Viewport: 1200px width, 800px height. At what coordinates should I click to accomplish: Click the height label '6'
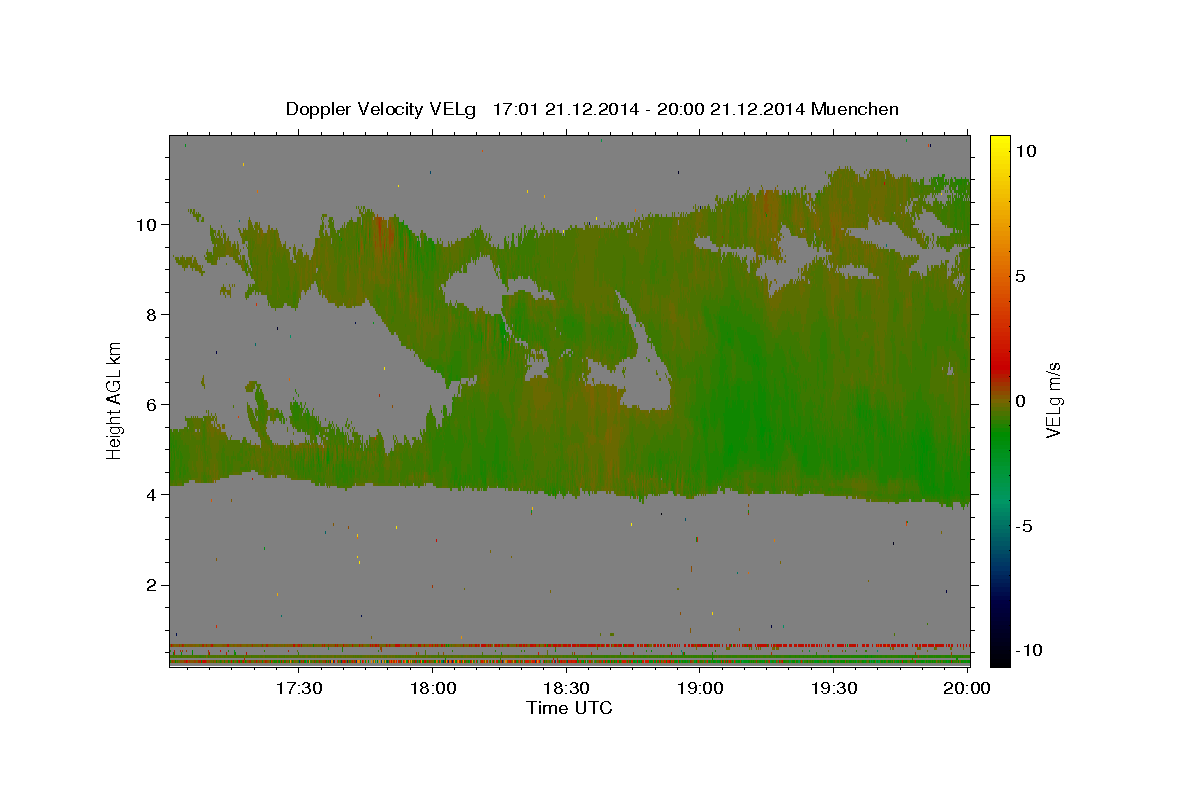pos(150,404)
